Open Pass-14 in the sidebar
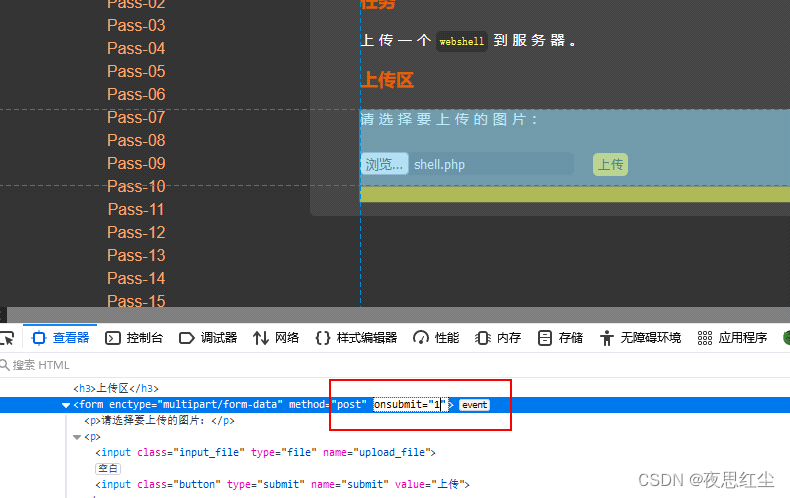The width and height of the screenshot is (790, 498). click(x=136, y=278)
